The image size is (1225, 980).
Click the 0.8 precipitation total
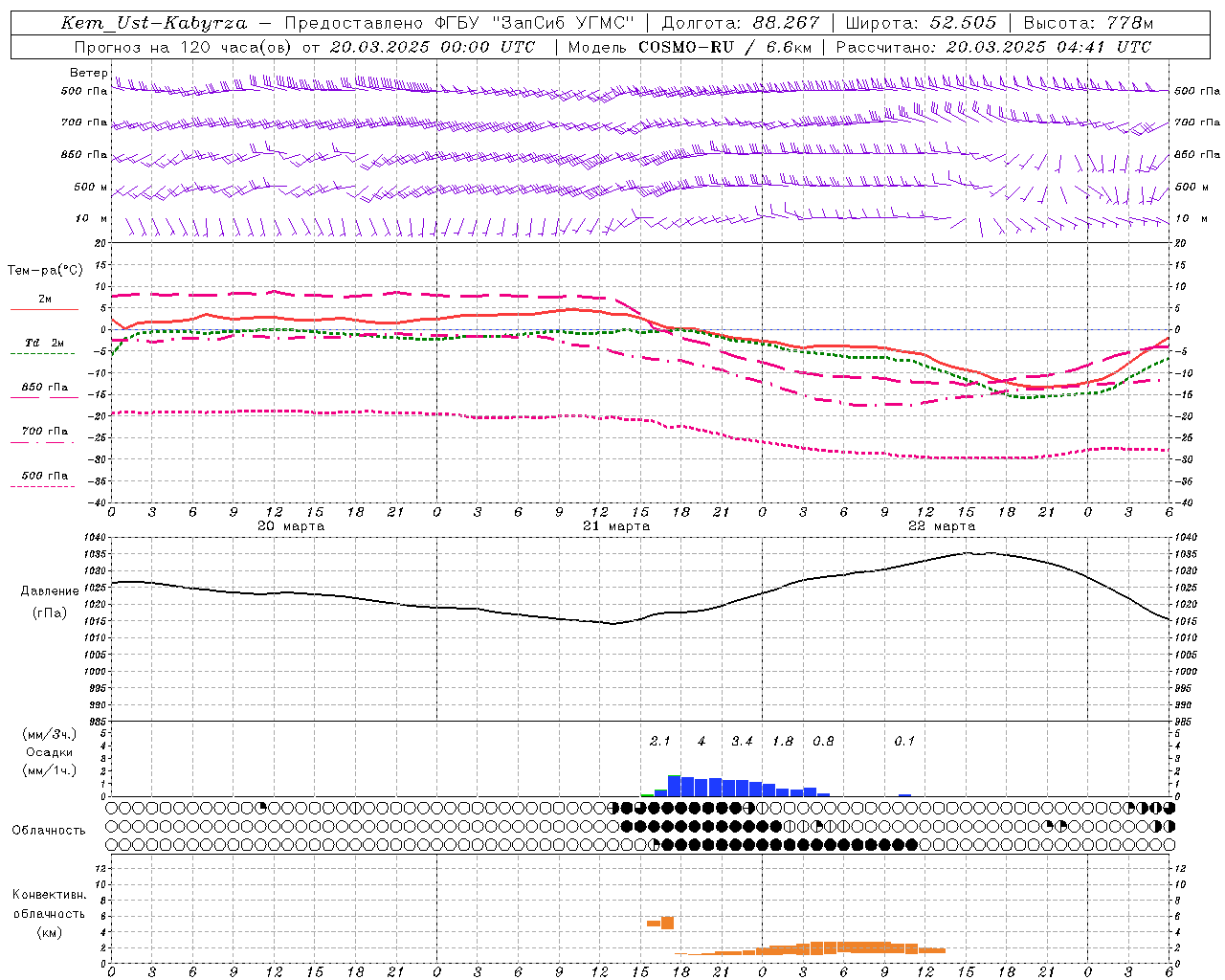coord(823,742)
